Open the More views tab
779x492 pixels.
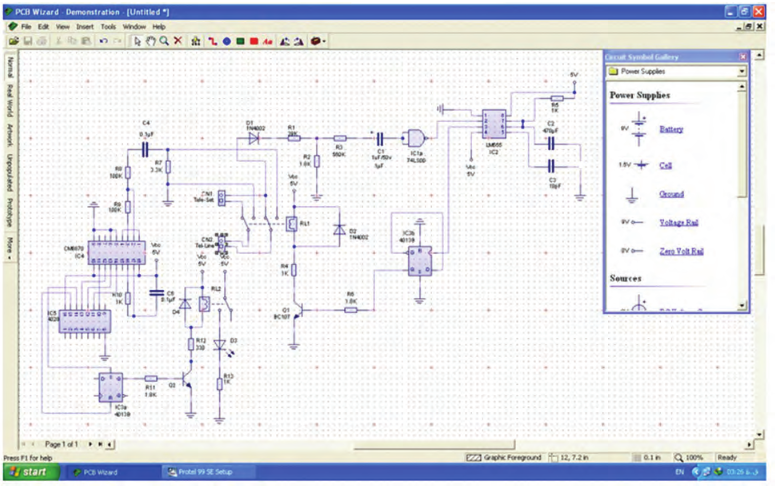[10, 247]
